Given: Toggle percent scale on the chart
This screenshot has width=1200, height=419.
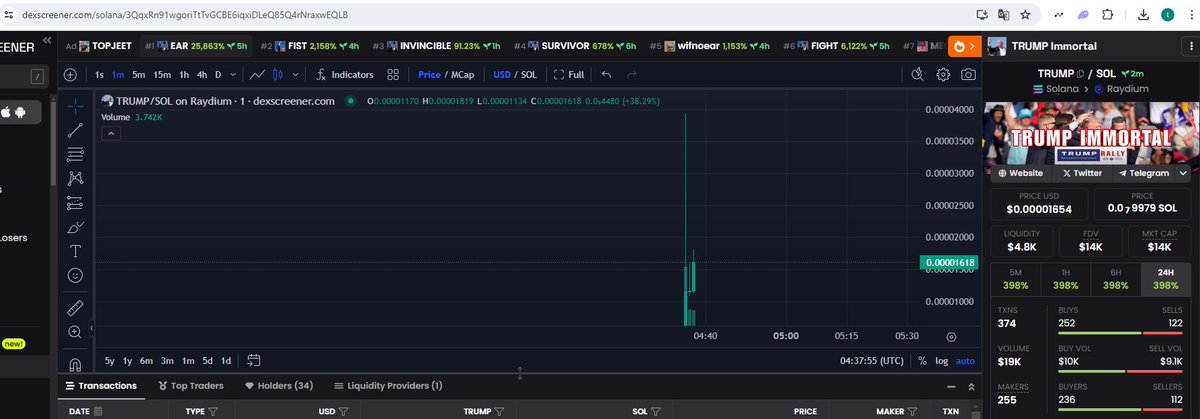Looking at the screenshot, I should [x=924, y=360].
